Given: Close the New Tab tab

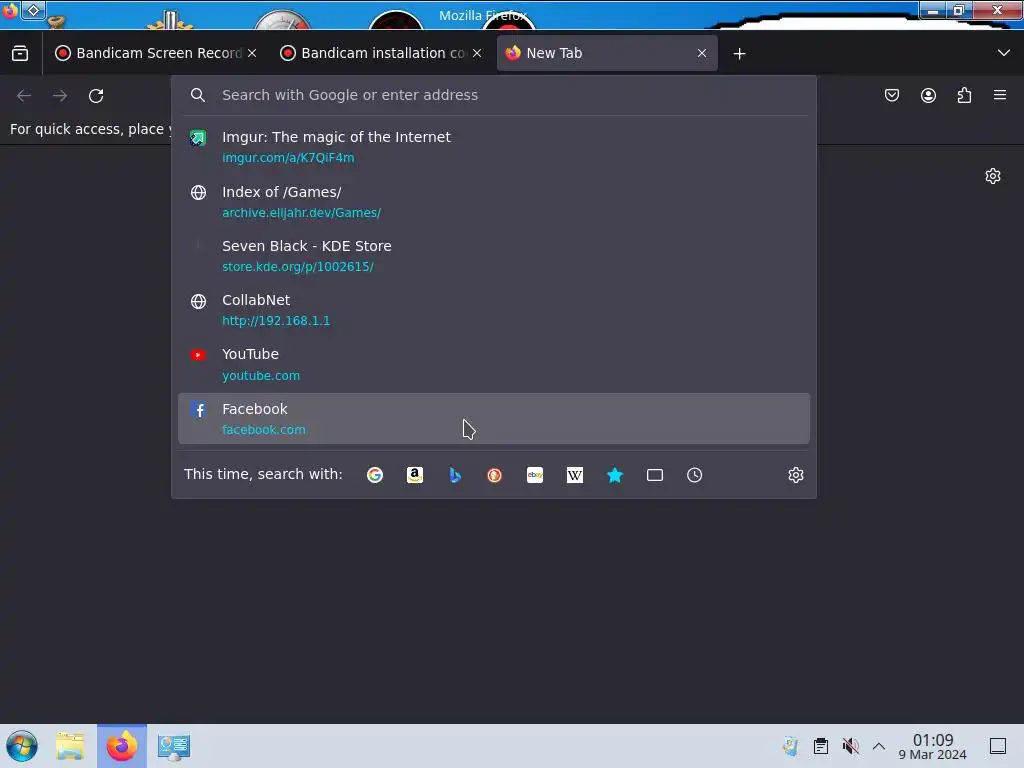Looking at the screenshot, I should (x=702, y=53).
